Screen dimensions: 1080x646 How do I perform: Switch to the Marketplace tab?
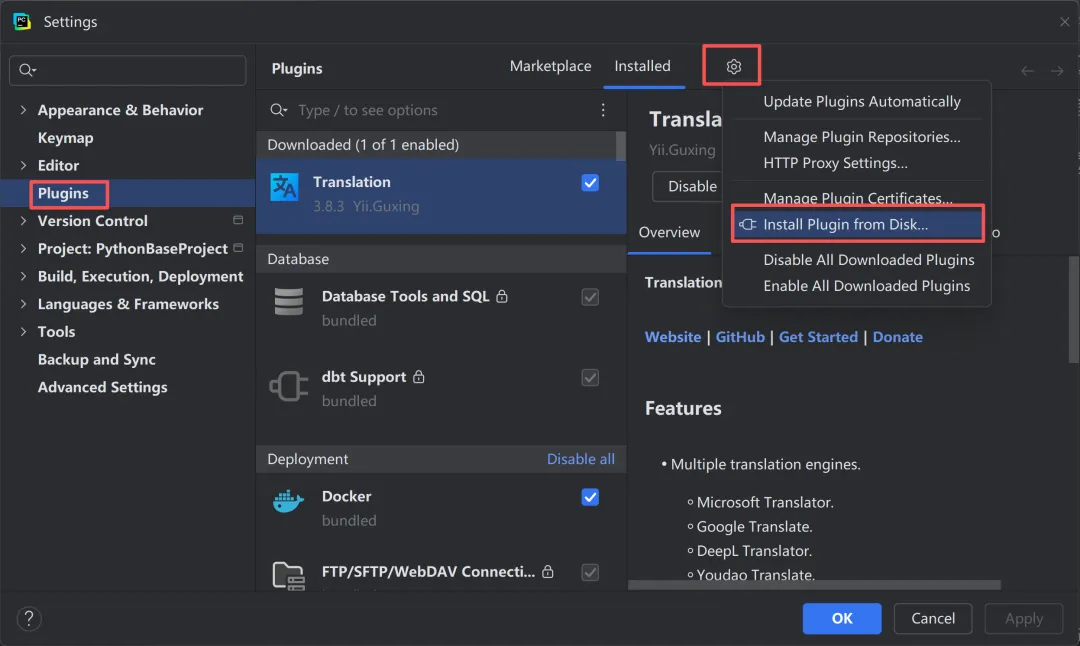tap(550, 66)
